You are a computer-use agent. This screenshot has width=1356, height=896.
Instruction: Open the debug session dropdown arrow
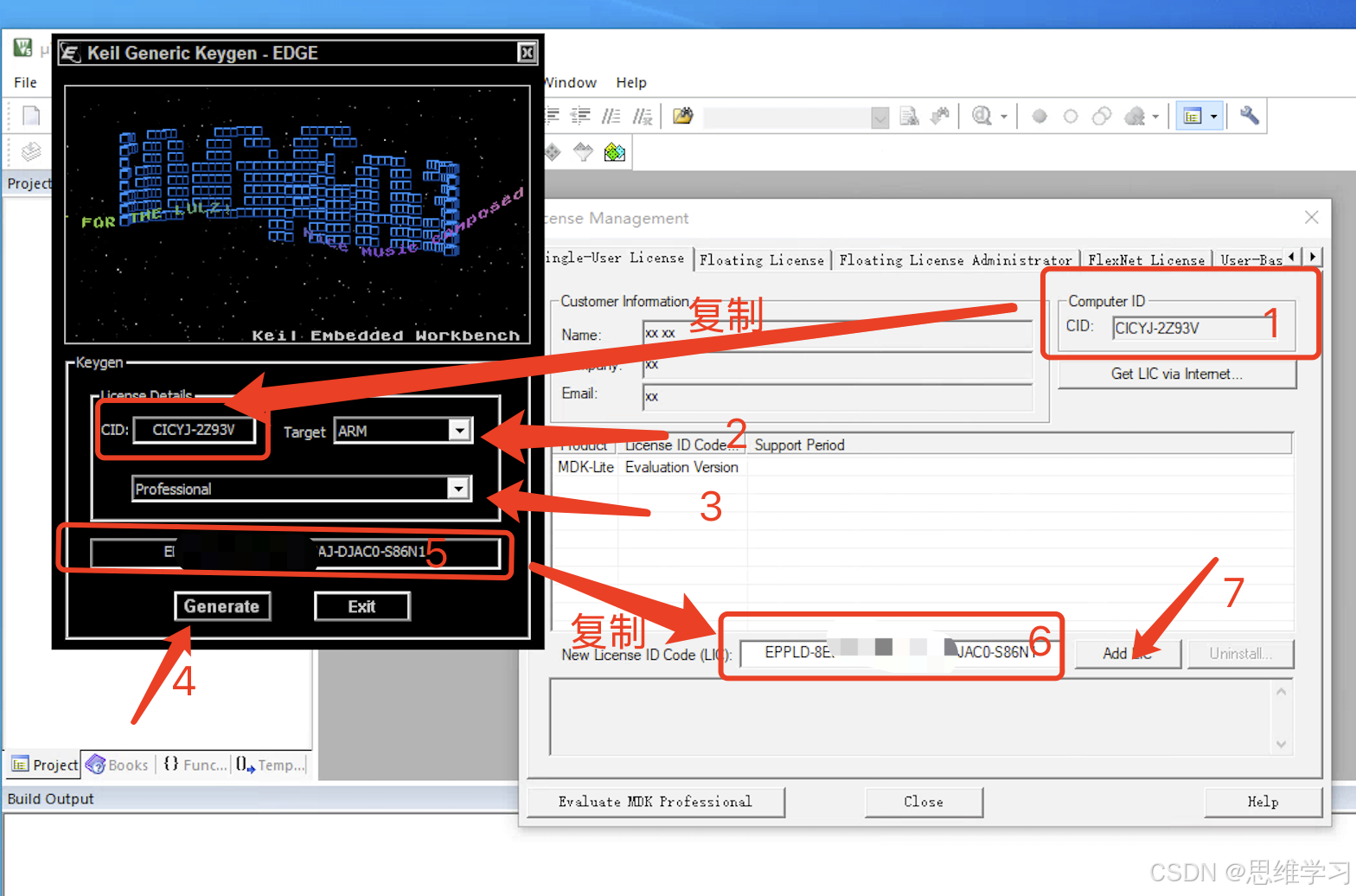coord(1004,116)
